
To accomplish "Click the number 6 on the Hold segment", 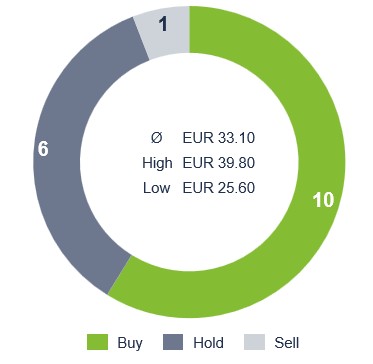I will coord(43,149).
